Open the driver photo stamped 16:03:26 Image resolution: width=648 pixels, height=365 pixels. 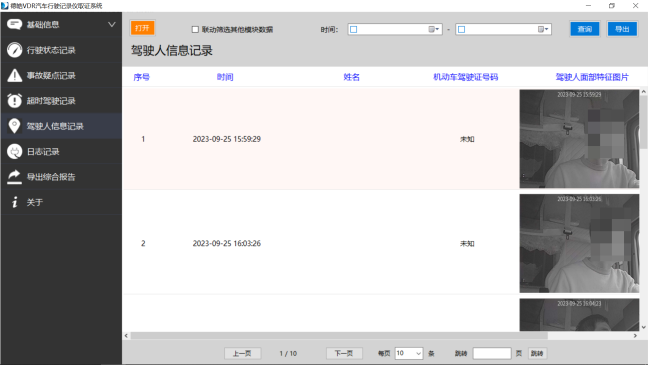(579, 243)
